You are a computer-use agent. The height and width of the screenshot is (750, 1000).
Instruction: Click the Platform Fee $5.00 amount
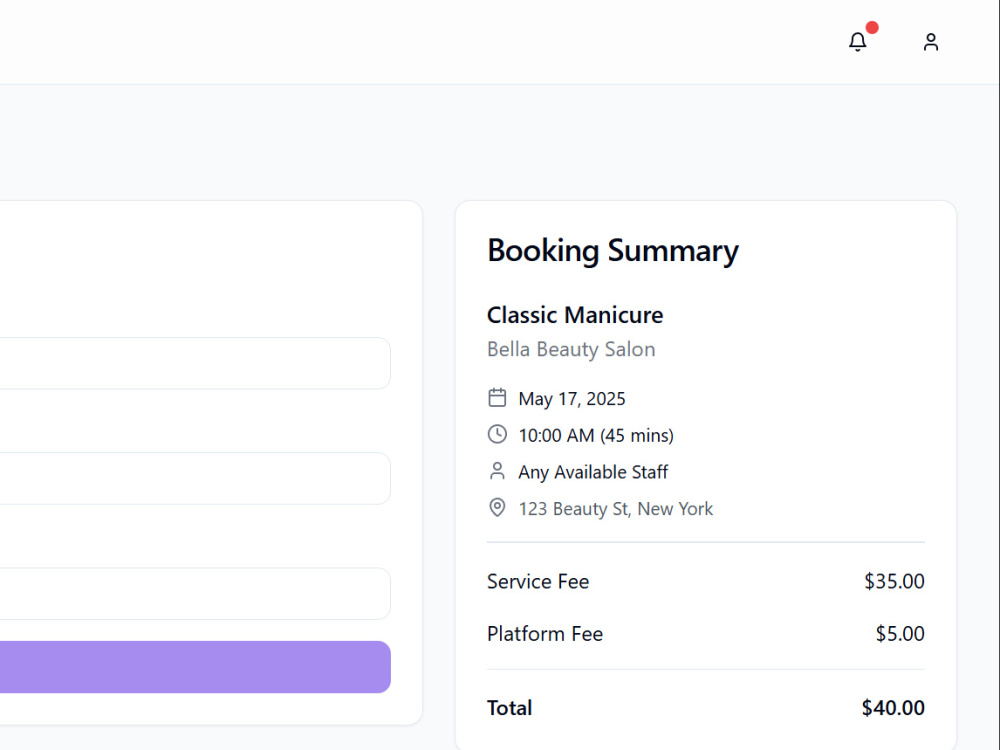[900, 634]
